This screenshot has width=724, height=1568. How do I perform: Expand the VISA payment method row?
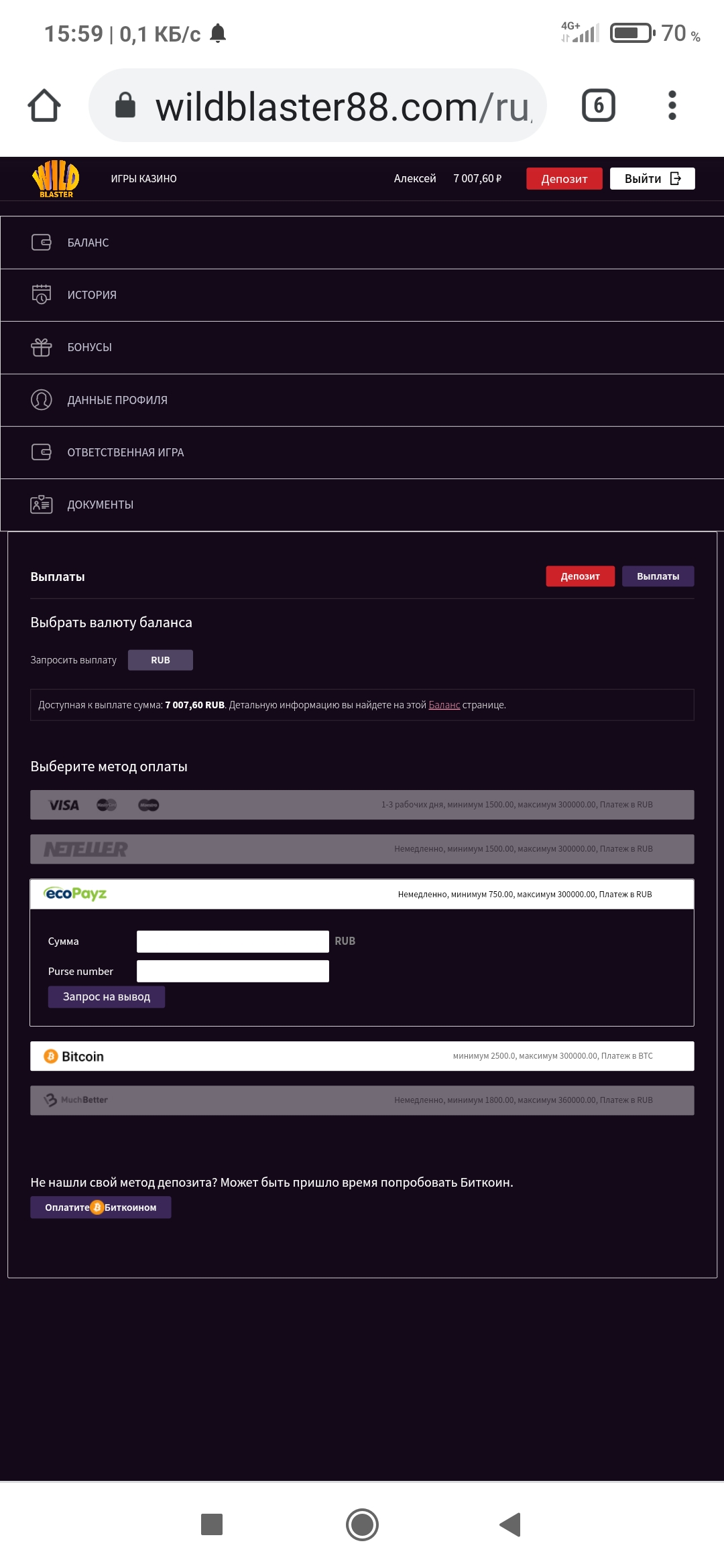tap(362, 805)
